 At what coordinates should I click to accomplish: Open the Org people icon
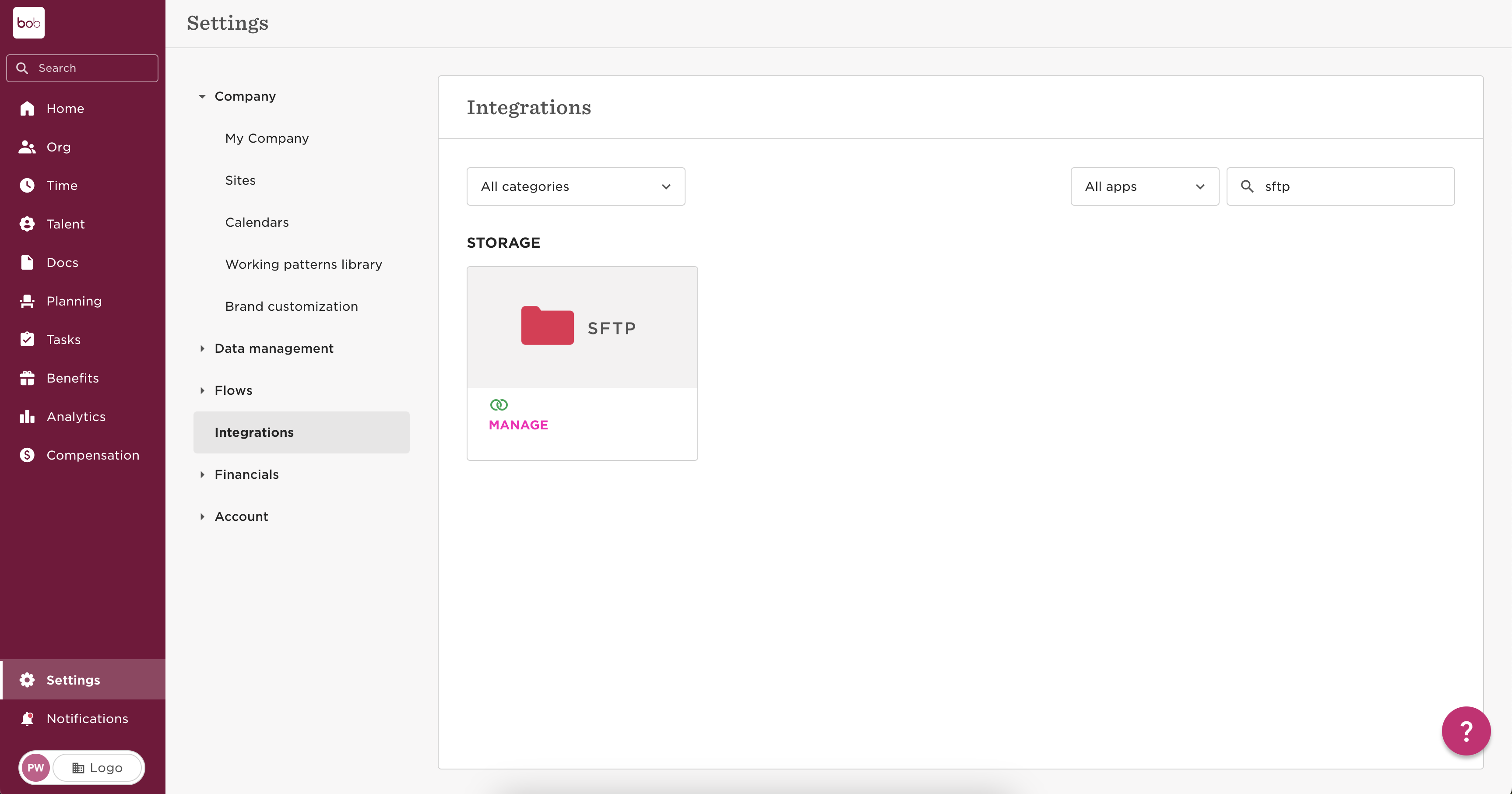click(x=27, y=147)
